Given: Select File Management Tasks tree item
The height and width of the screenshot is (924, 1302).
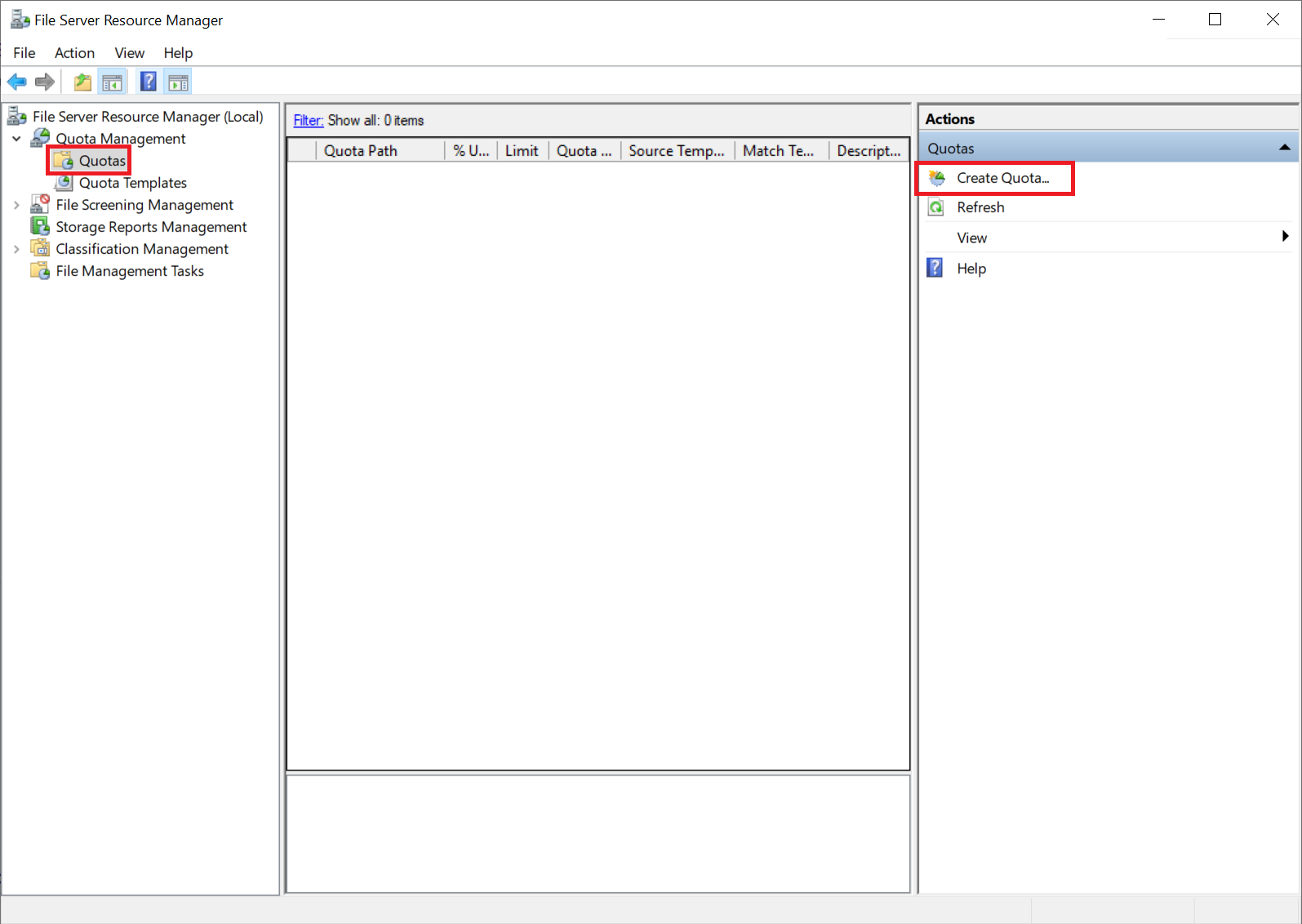Looking at the screenshot, I should (x=130, y=271).
